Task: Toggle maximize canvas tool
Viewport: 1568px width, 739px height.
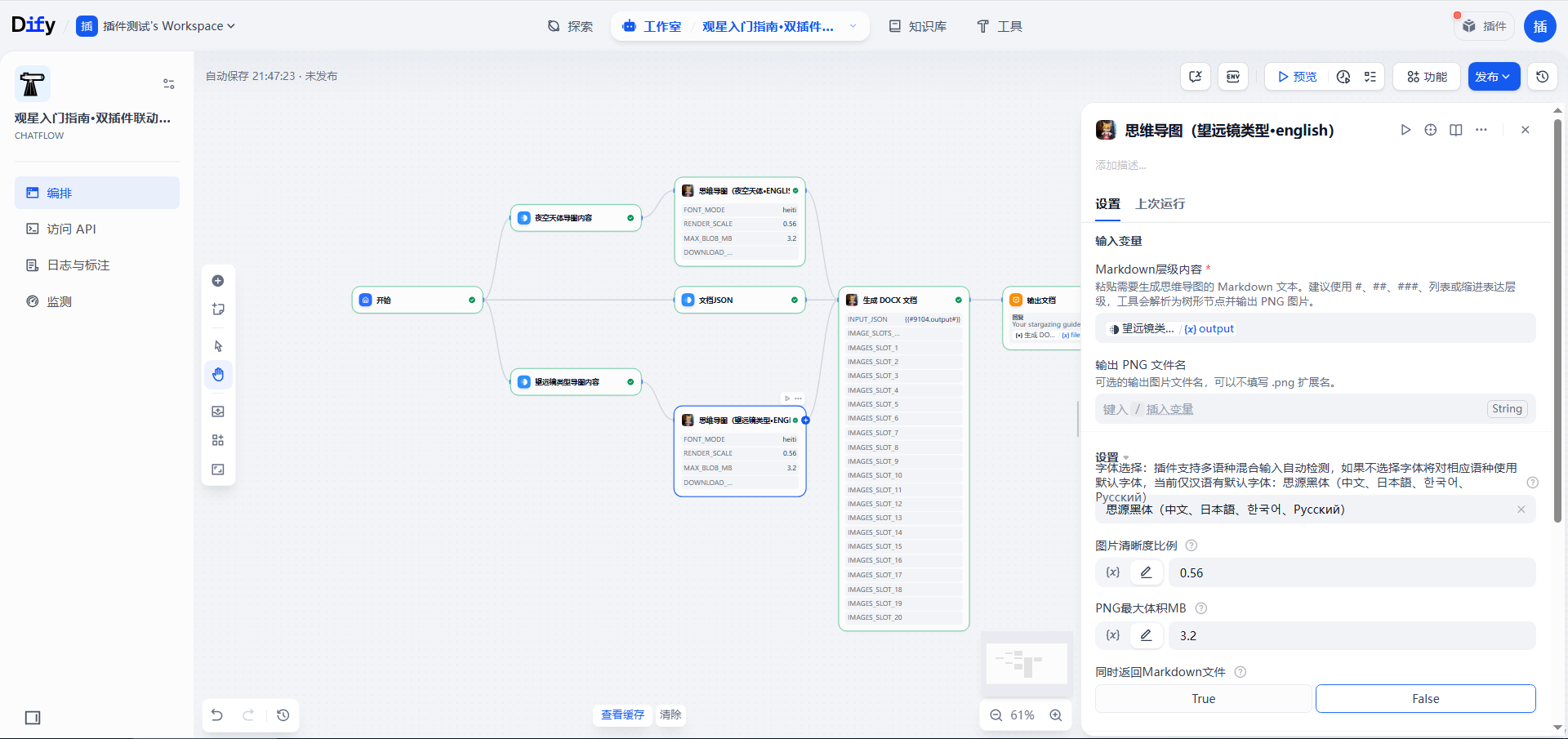Action: [x=218, y=470]
